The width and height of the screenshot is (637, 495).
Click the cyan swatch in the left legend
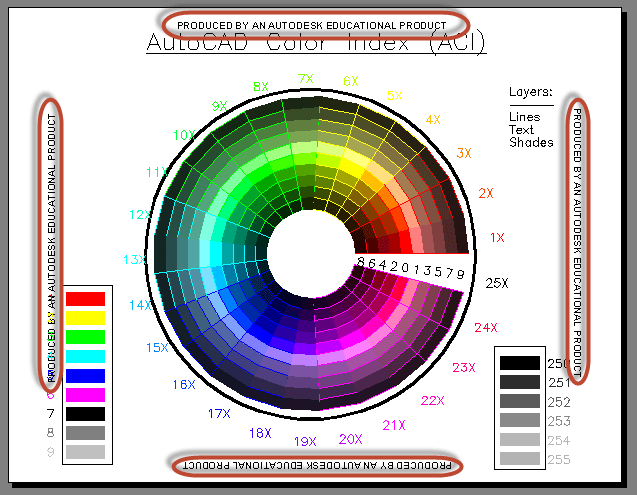pyautogui.click(x=85, y=356)
